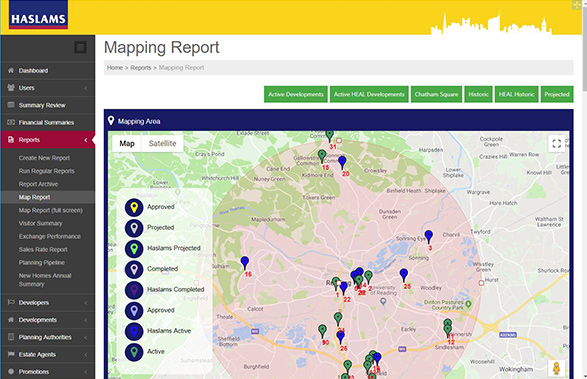Toggle the Active Developments filter
Viewport: 587px width, 379px height.
coord(296,94)
